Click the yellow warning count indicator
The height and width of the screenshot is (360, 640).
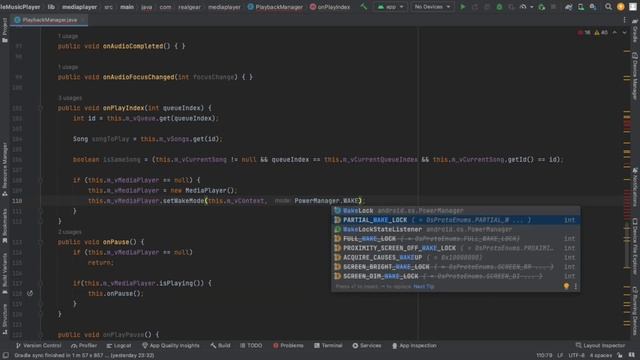pyautogui.click(x=601, y=32)
